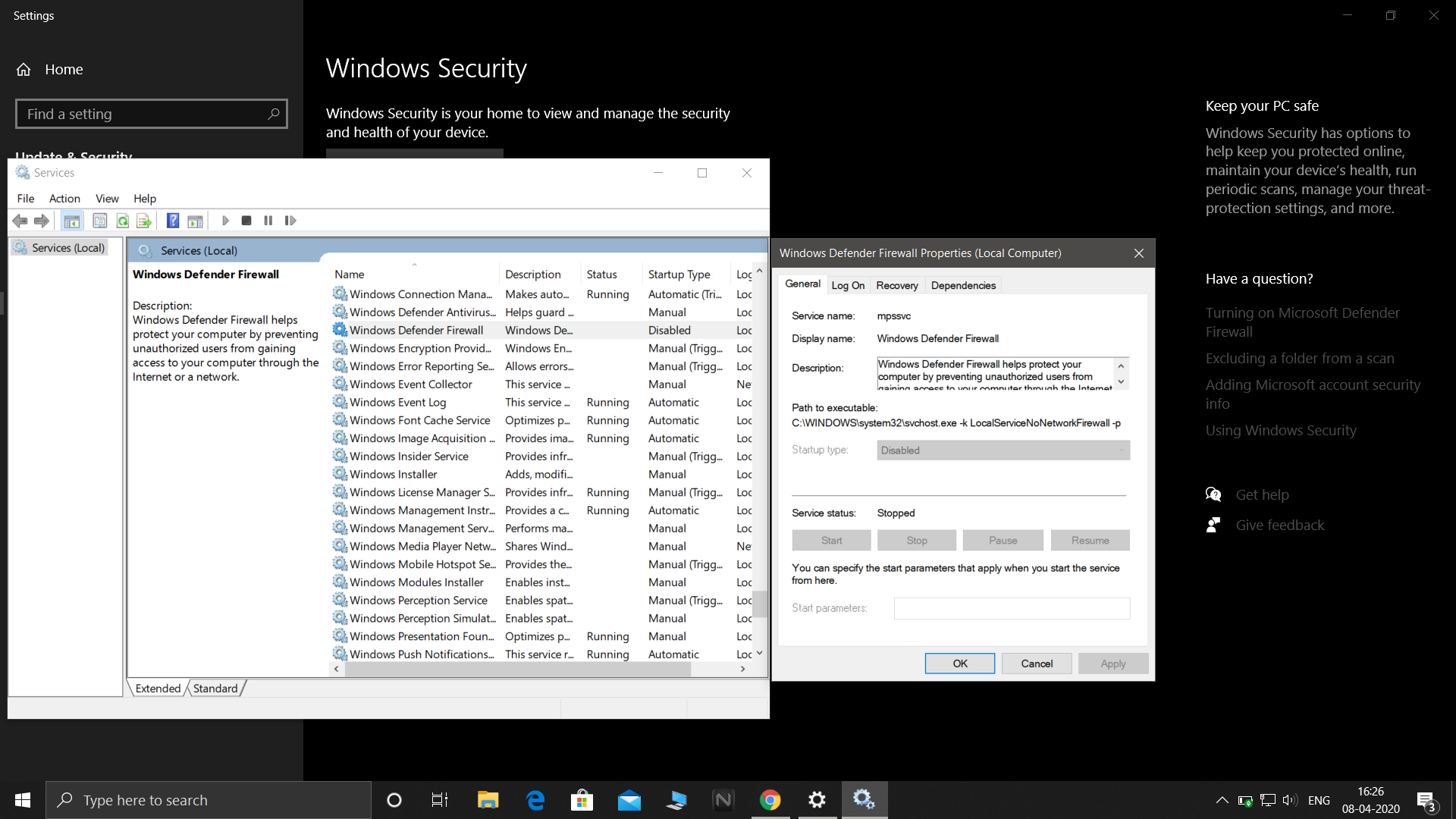Open Task View on the taskbar

tap(440, 800)
